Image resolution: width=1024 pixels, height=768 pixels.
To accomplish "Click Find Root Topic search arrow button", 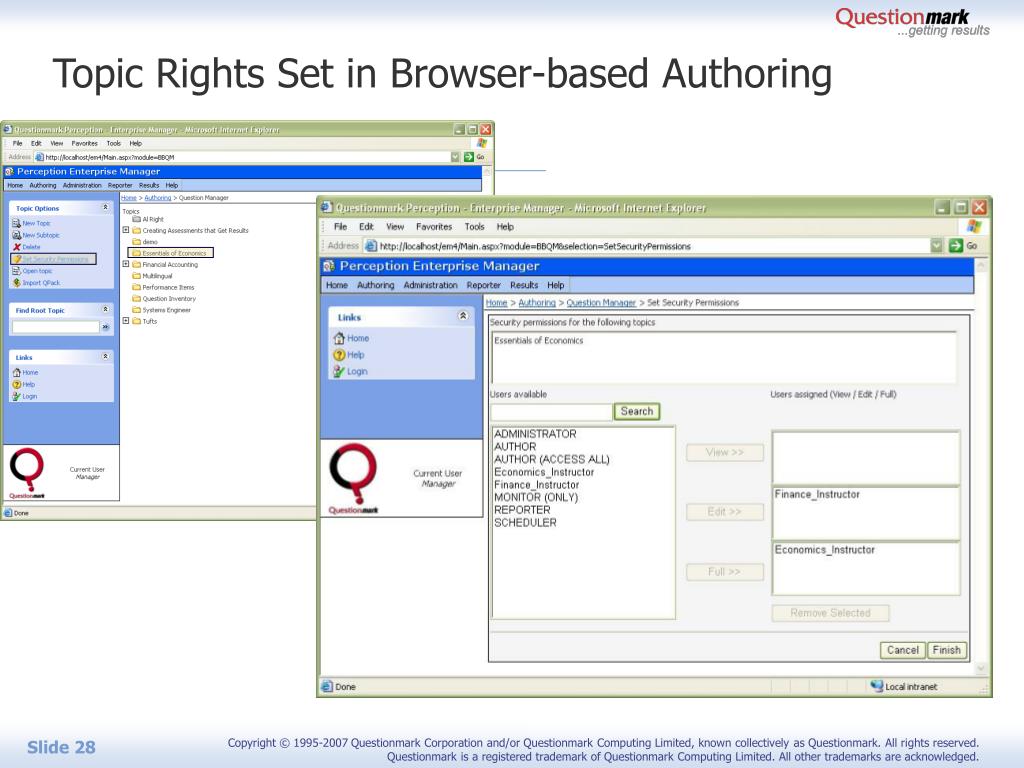I will pyautogui.click(x=105, y=327).
